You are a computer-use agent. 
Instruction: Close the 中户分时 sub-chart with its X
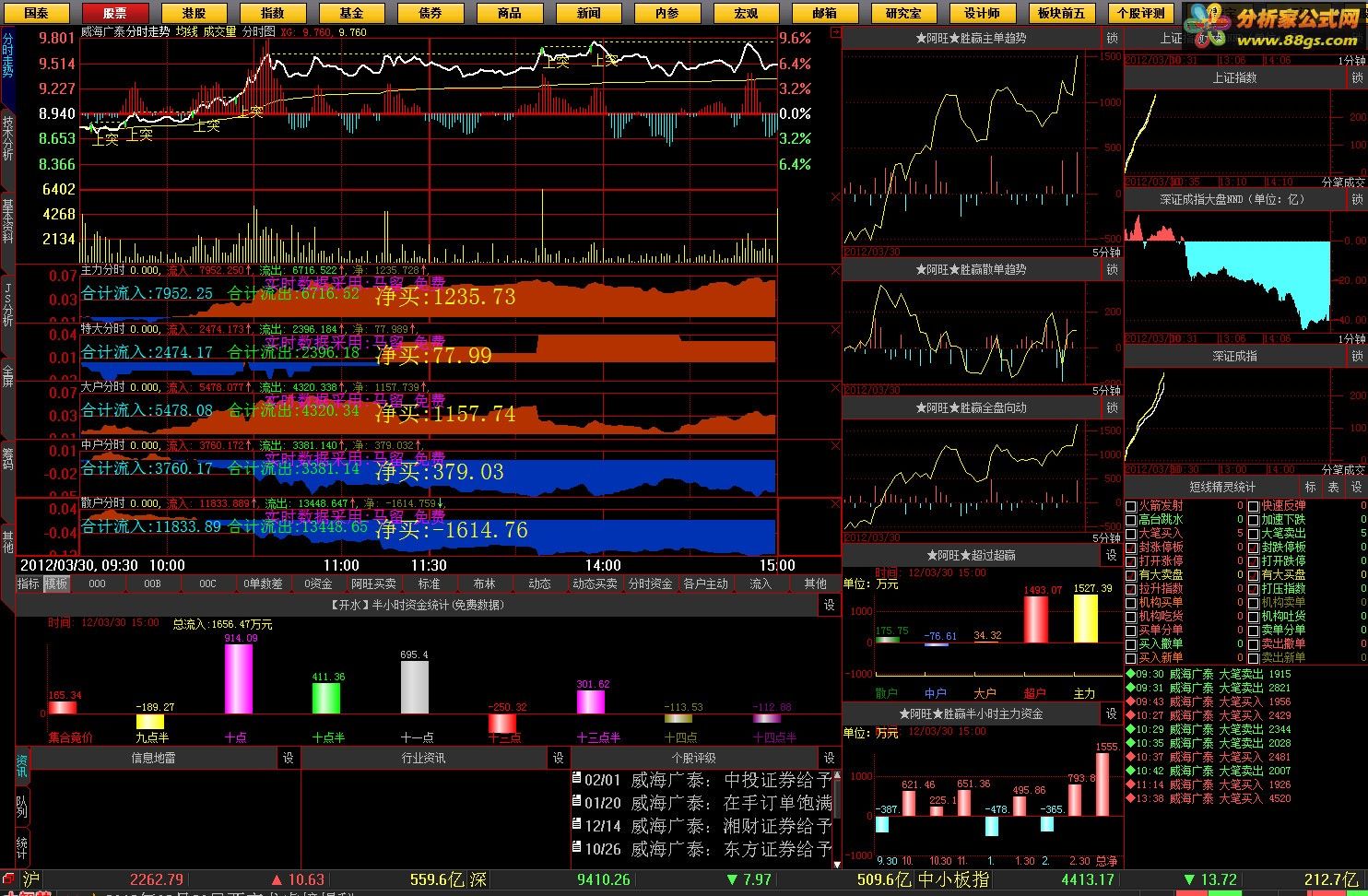(x=835, y=445)
